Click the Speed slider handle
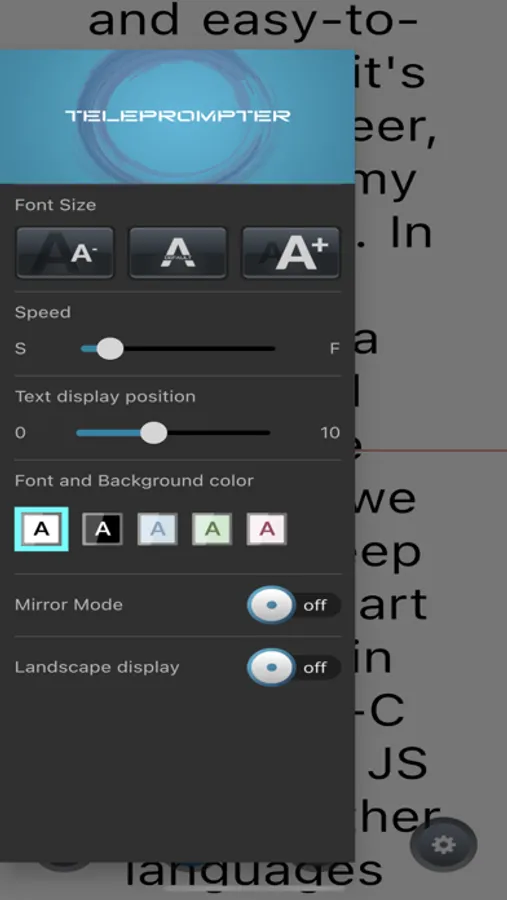507x900 pixels. point(110,348)
